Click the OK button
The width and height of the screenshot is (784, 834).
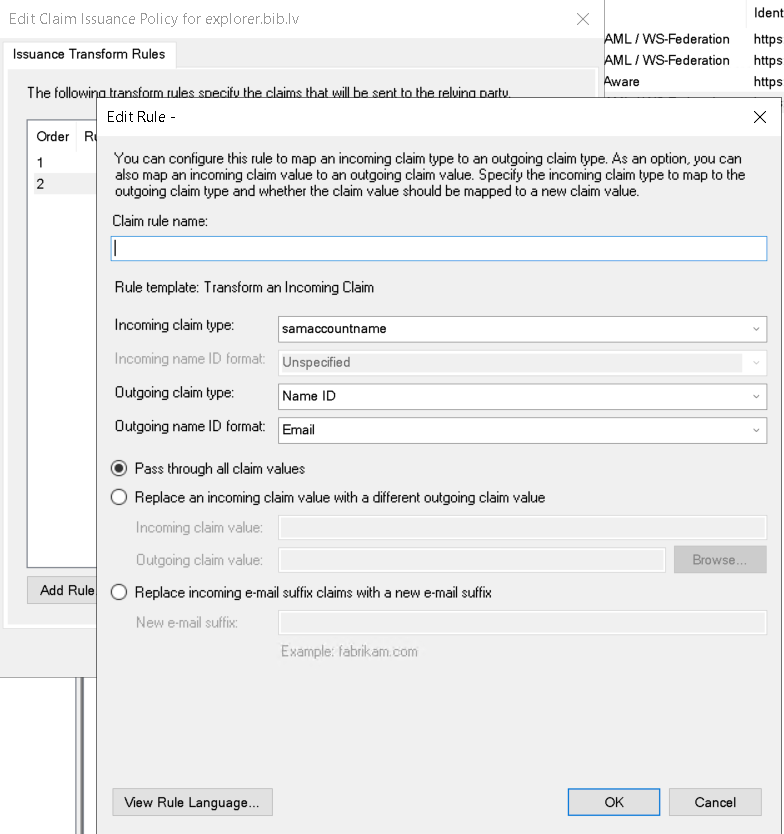click(x=613, y=802)
